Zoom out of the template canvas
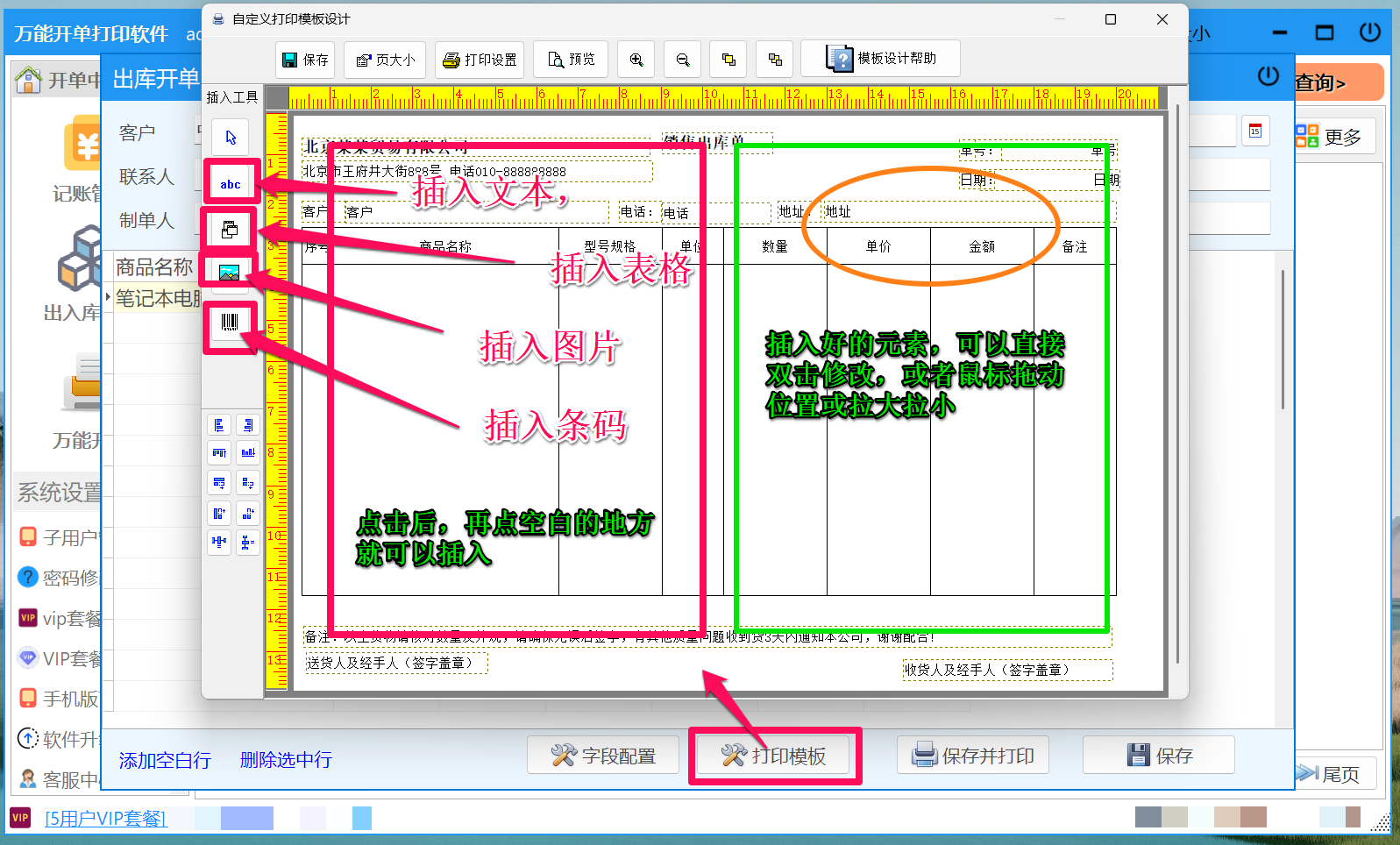The image size is (1400, 845). pos(683,60)
